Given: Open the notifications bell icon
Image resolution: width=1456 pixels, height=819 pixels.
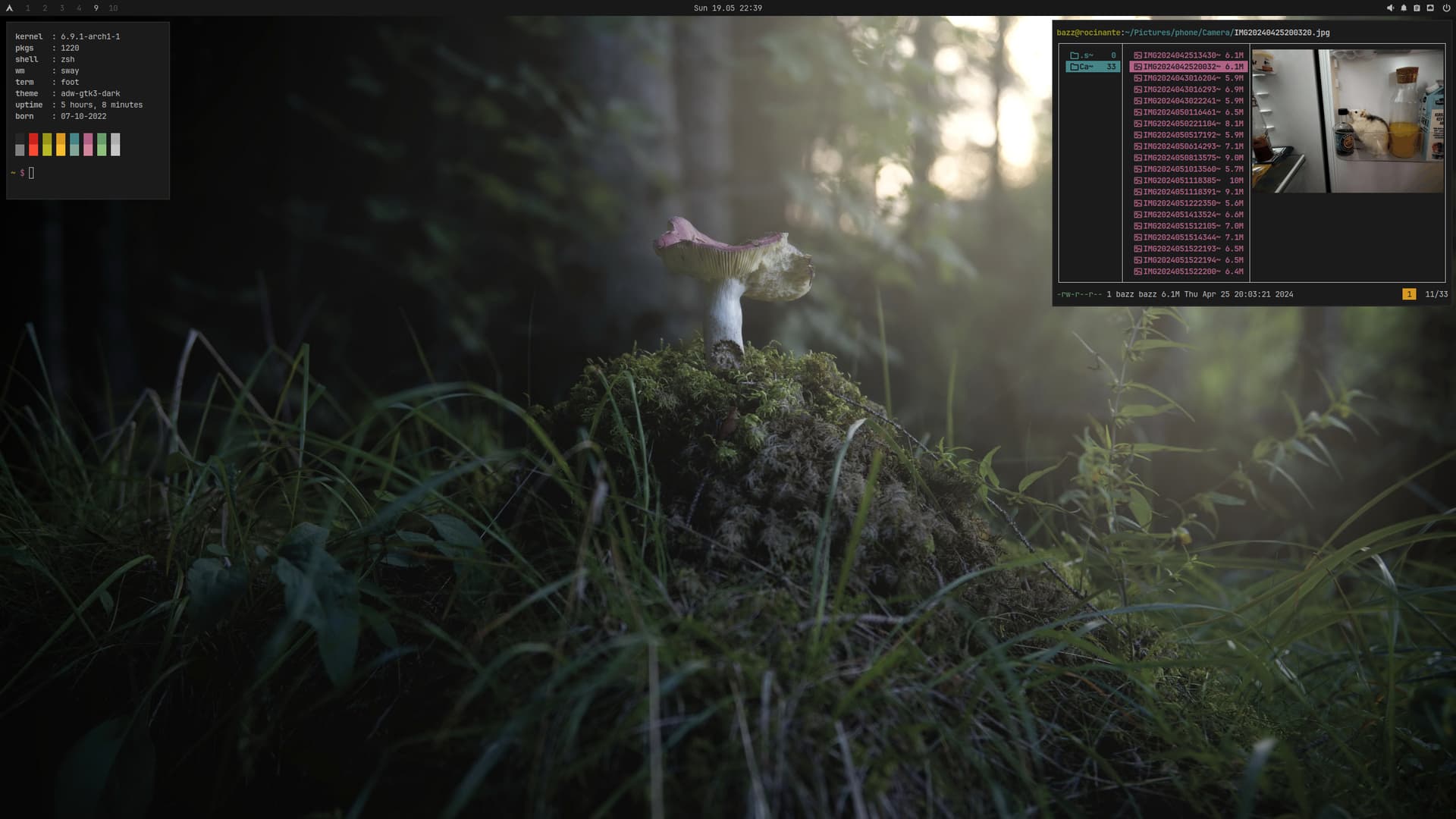Looking at the screenshot, I should [1404, 8].
